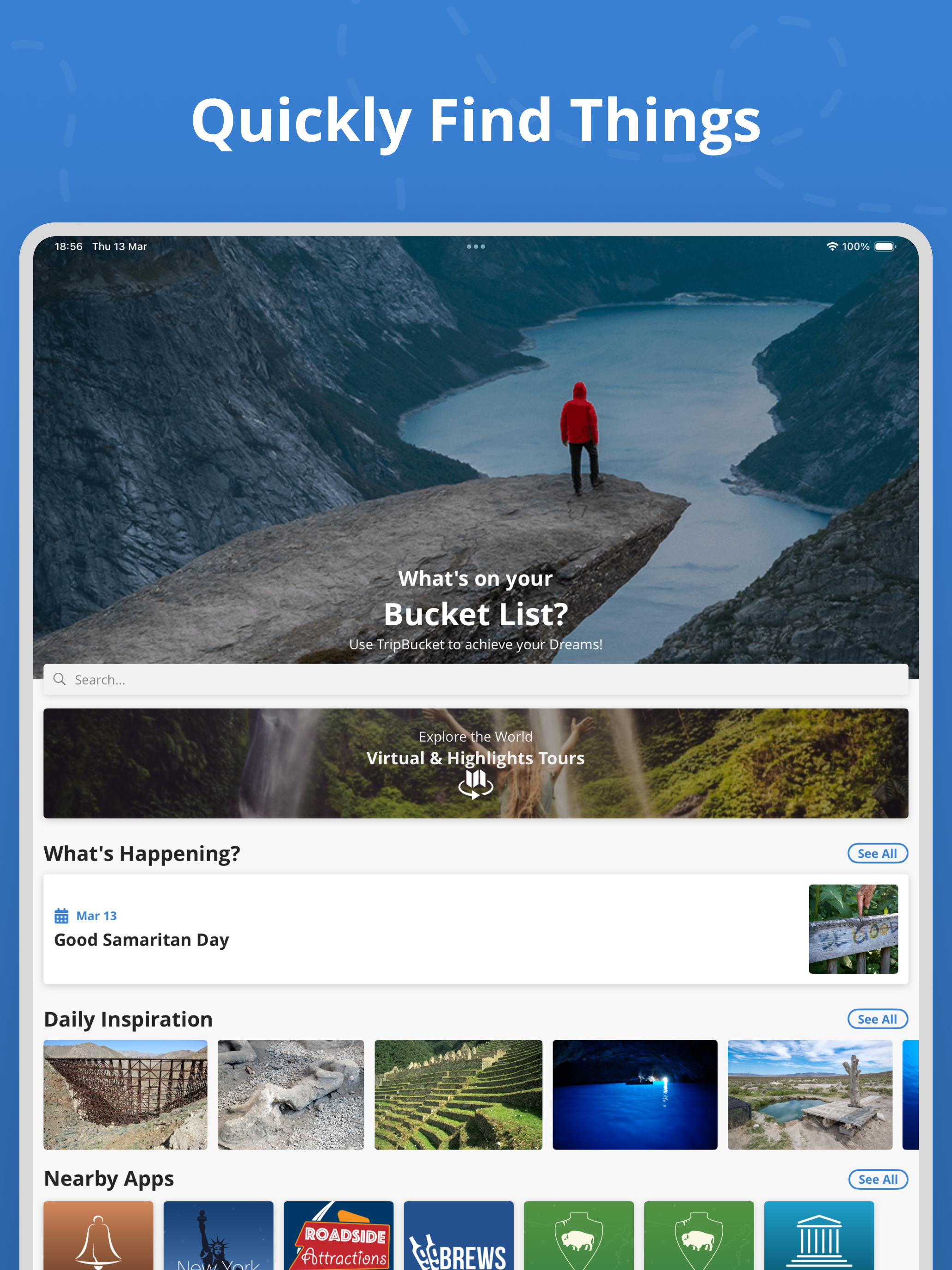Open the blue grotto cave photo
952x1270 pixels.
coord(635,1094)
